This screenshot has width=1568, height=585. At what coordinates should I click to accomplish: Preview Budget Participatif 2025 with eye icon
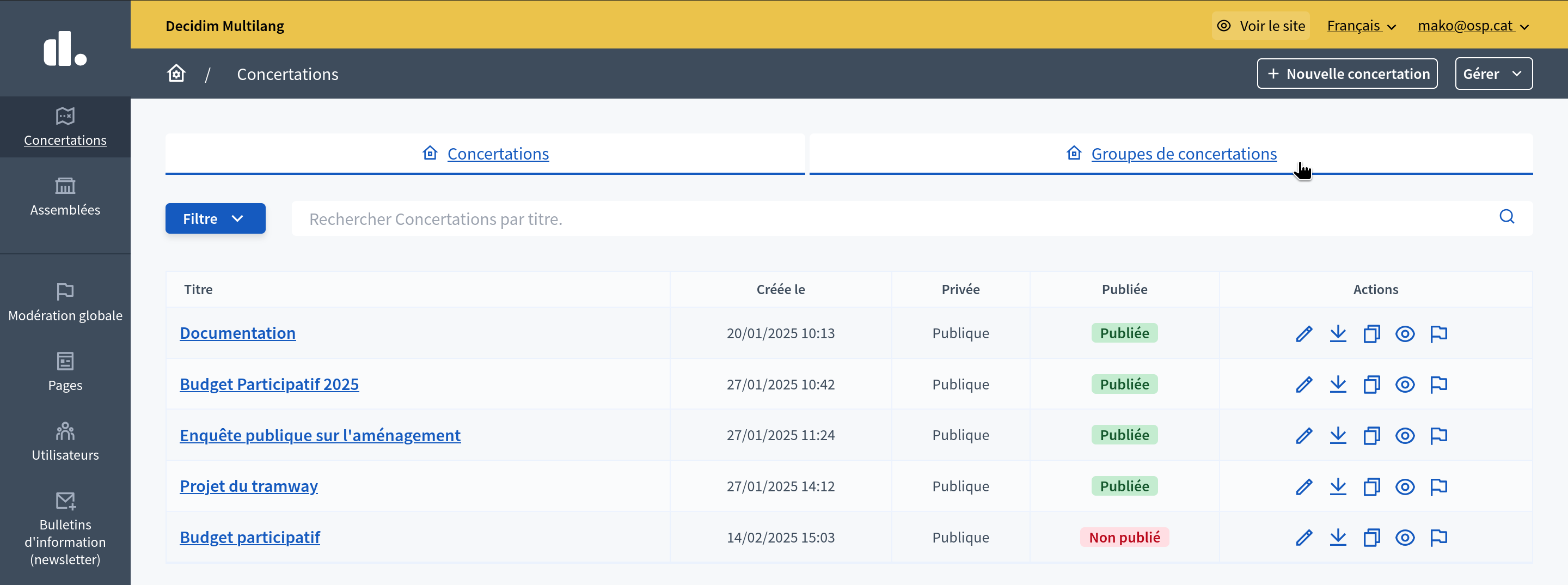pyautogui.click(x=1405, y=385)
